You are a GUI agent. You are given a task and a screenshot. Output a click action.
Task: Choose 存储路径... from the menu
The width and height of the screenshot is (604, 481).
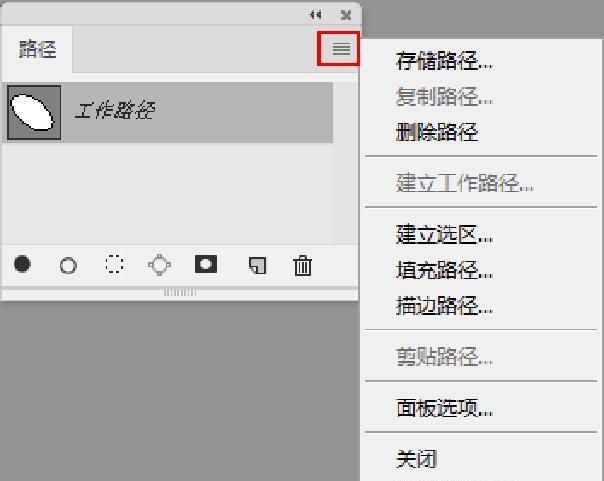click(445, 61)
